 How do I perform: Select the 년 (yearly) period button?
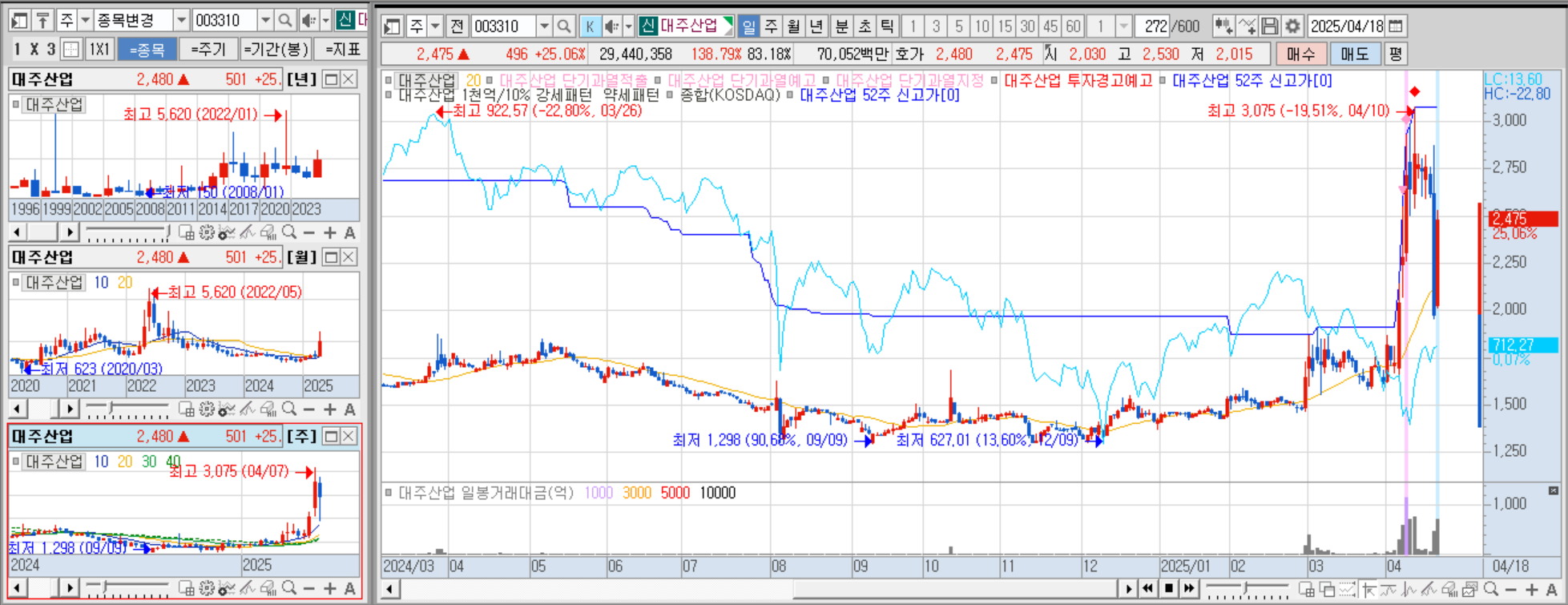(816, 26)
